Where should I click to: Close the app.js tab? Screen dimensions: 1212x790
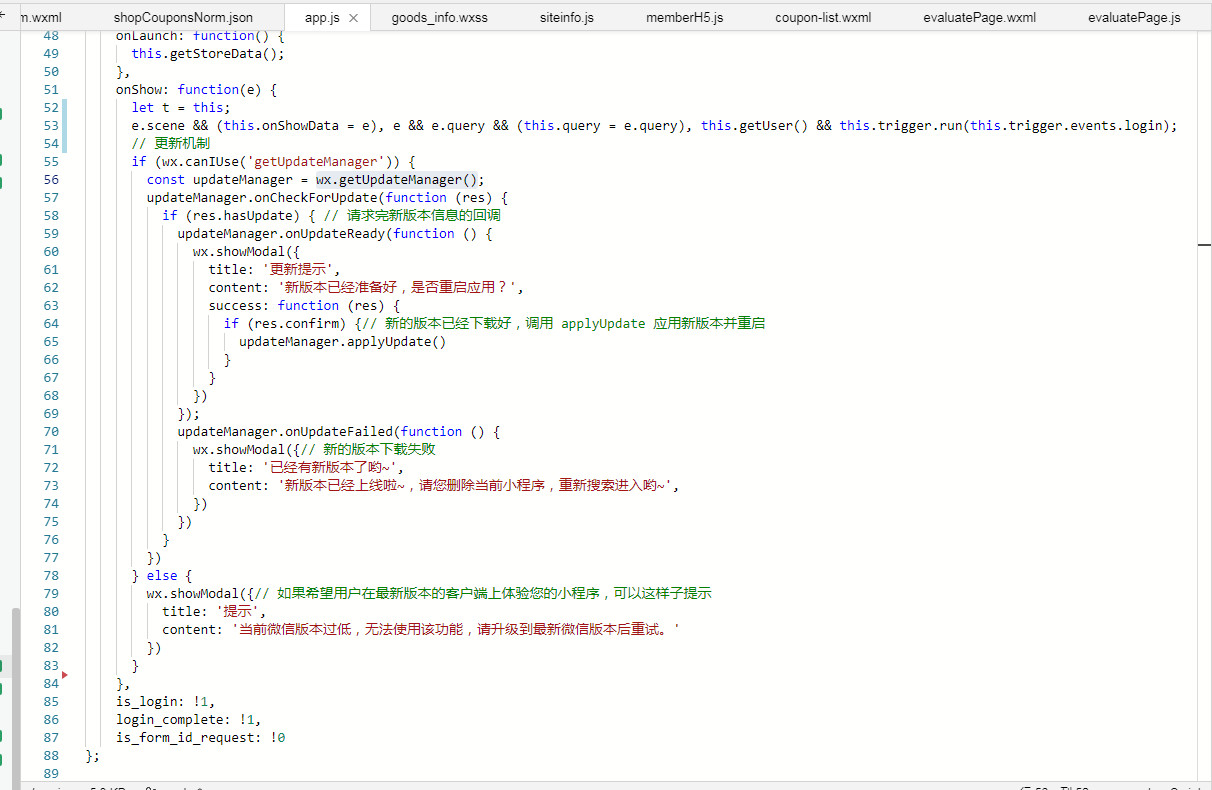(353, 18)
